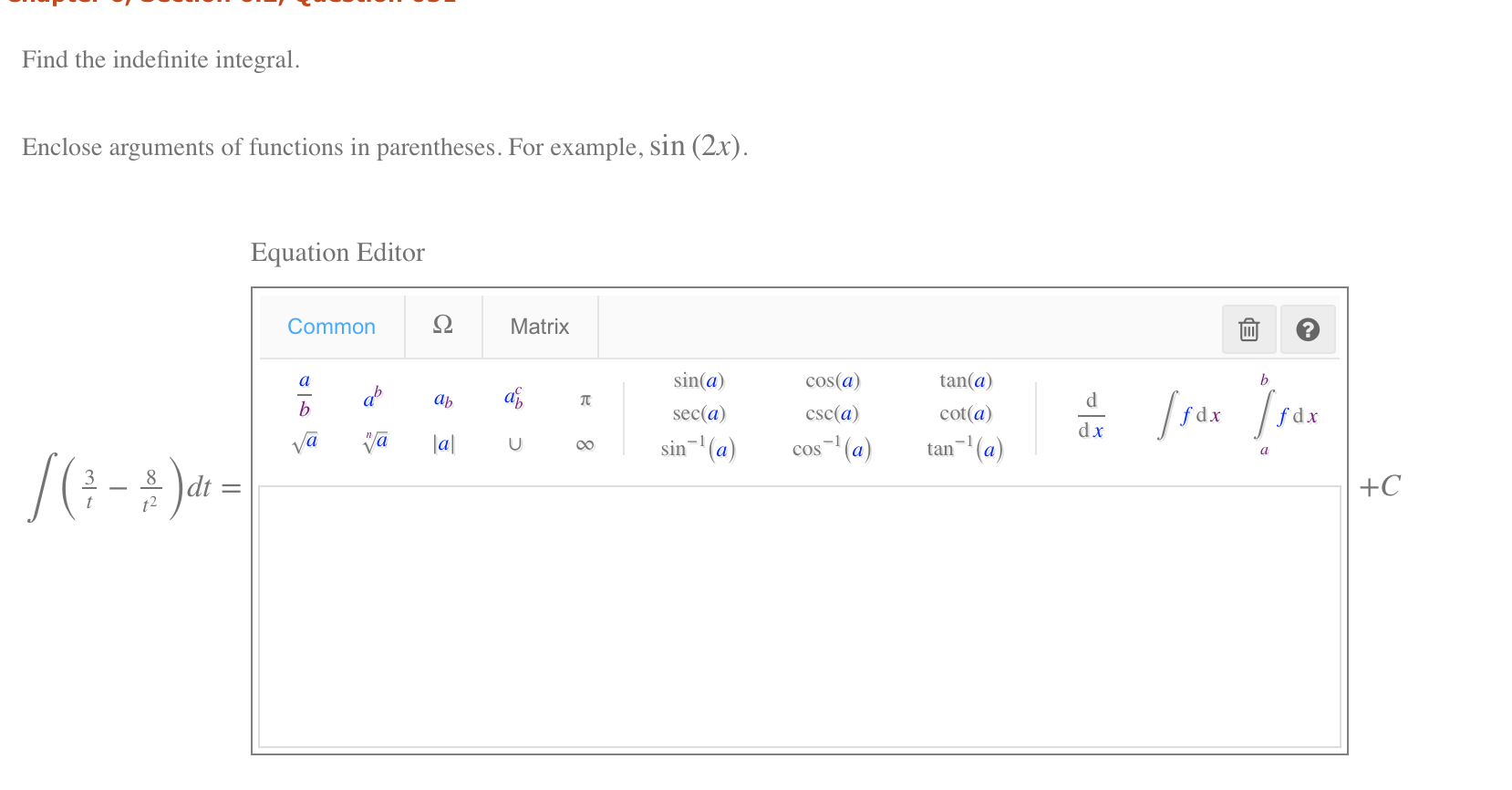The image size is (1512, 790).
Task: Open the Matrix tab
Action: tap(540, 327)
